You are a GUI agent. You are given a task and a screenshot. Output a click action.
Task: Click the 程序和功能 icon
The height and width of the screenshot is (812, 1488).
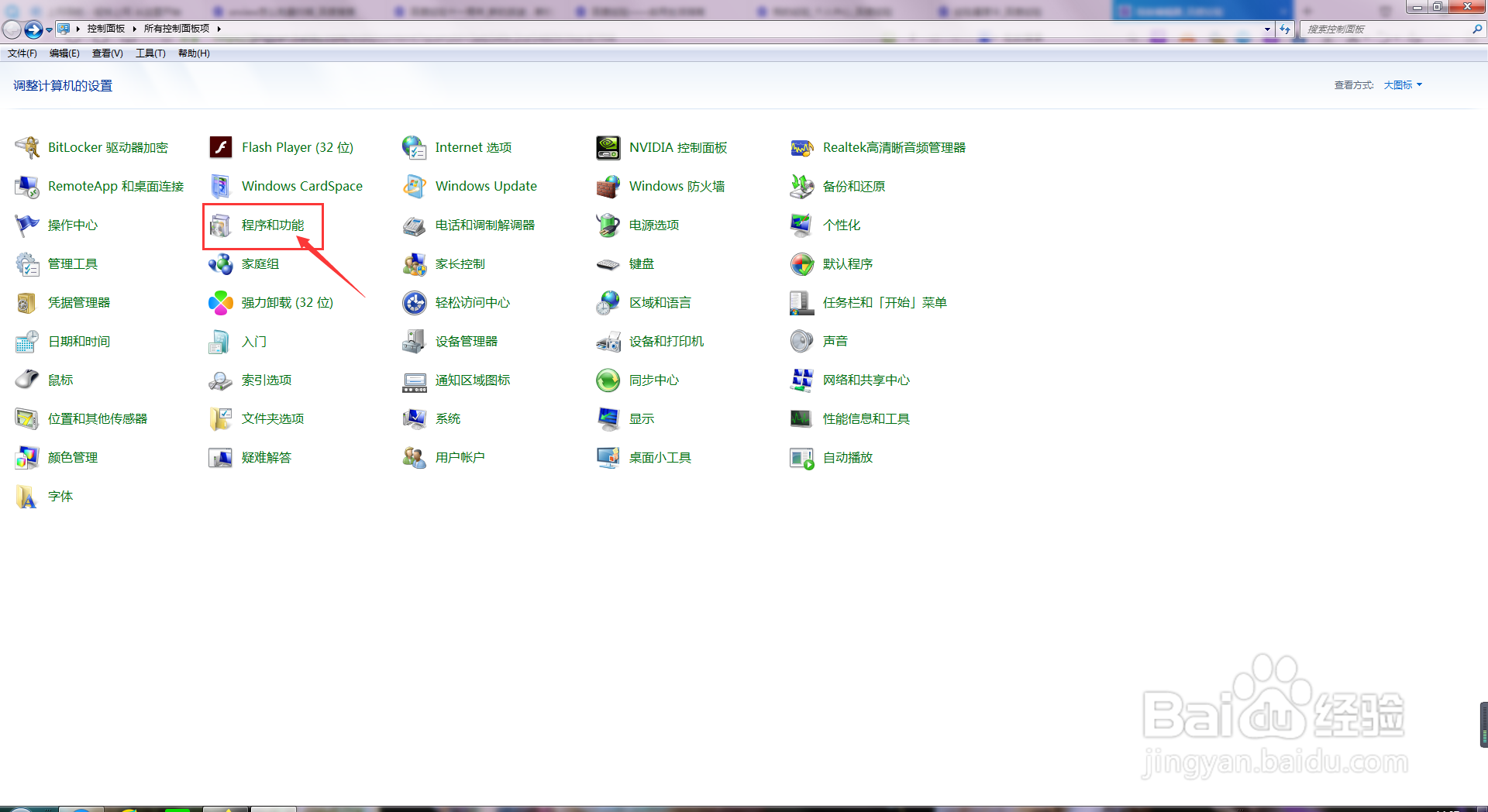pos(221,225)
